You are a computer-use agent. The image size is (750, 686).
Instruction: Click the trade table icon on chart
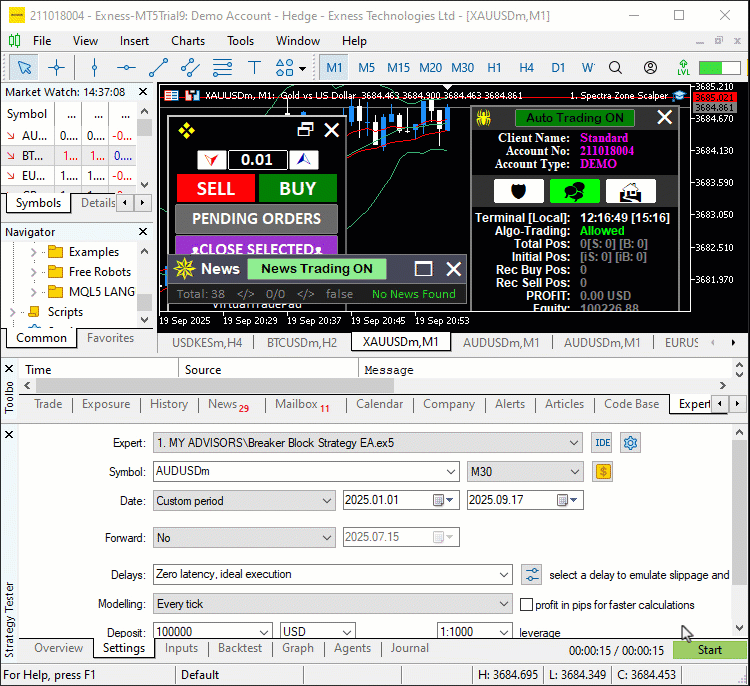(171, 96)
